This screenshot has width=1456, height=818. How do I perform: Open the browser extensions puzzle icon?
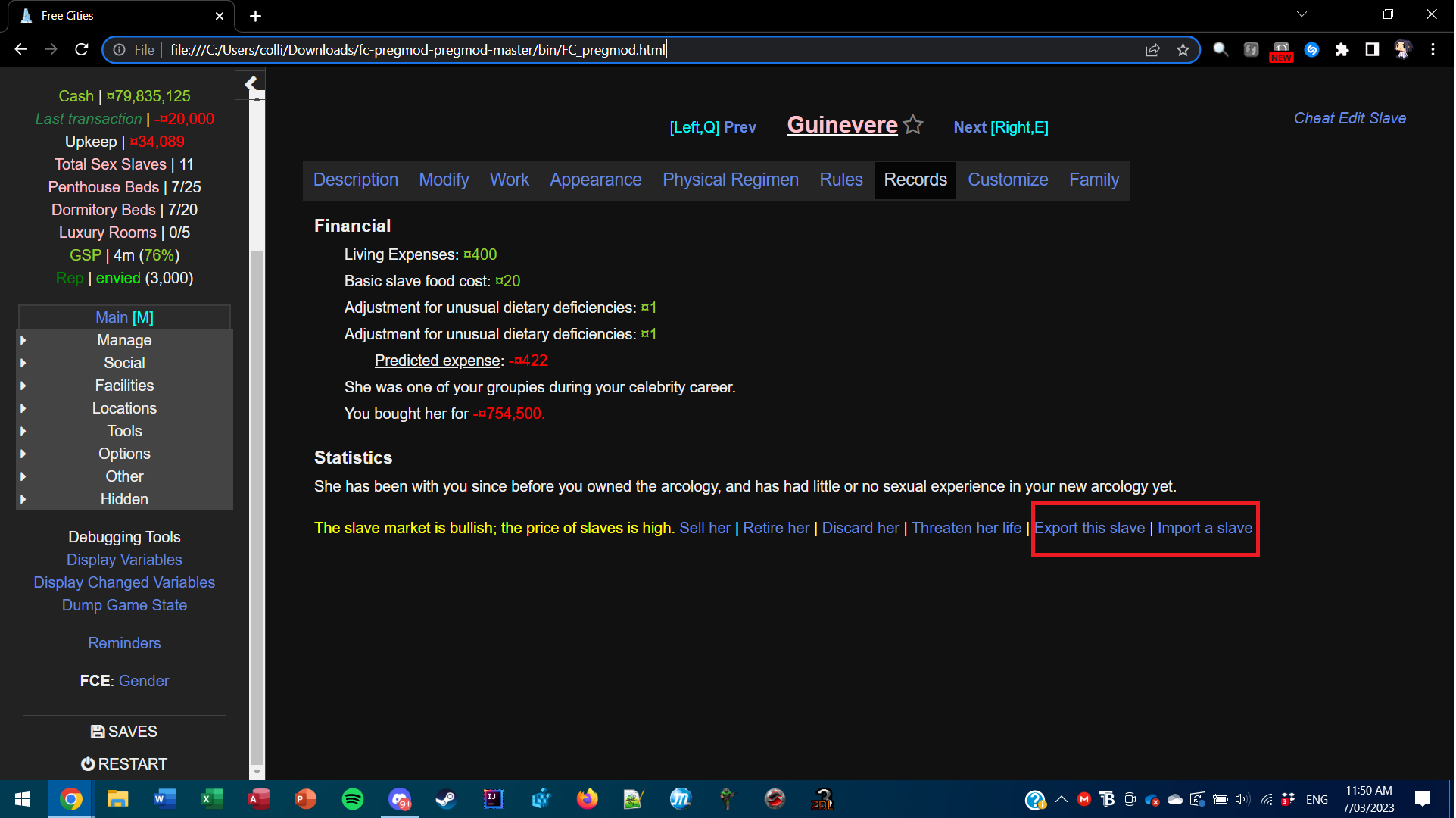coord(1342,50)
